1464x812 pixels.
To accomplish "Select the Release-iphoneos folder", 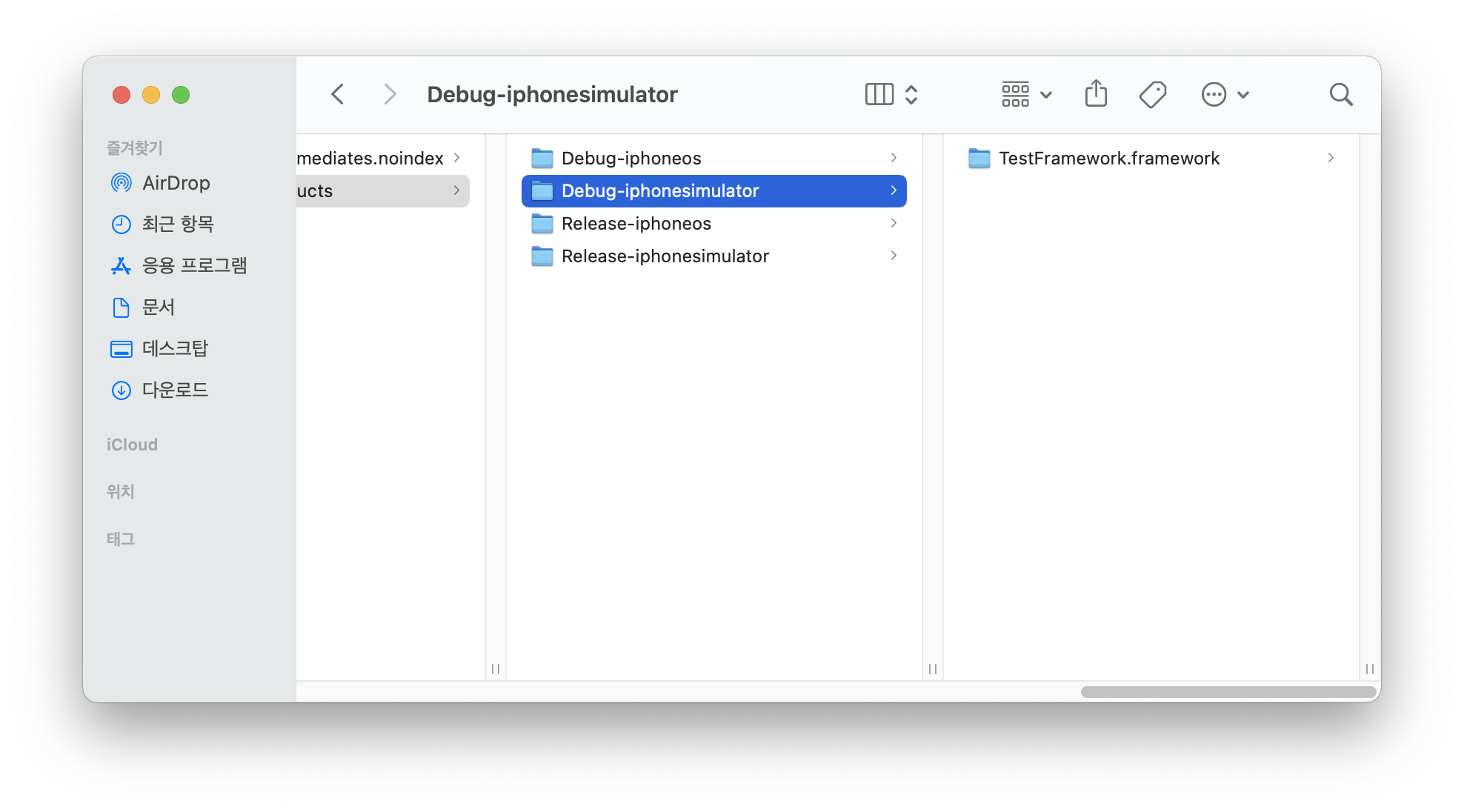I will tap(636, 224).
